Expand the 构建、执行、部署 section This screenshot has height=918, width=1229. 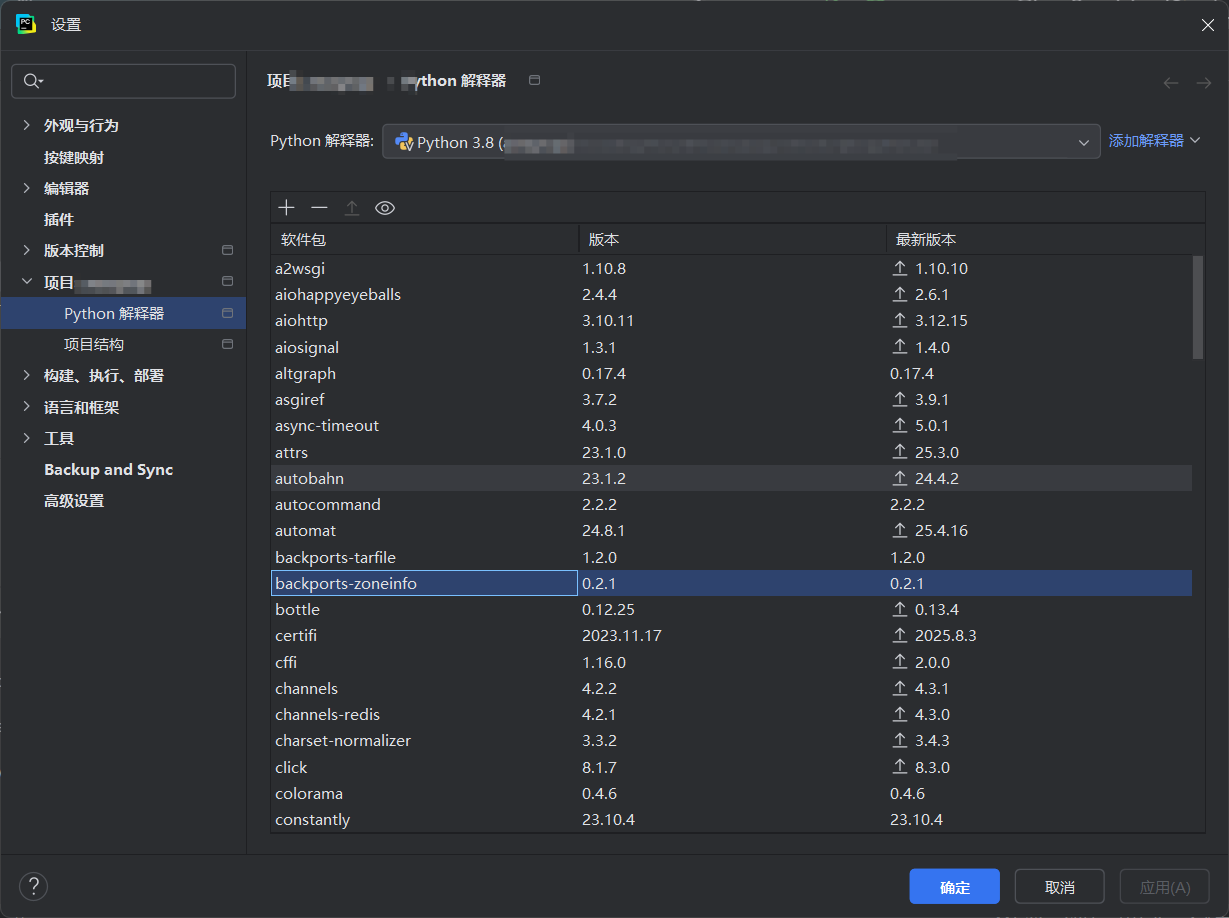tap(106, 375)
